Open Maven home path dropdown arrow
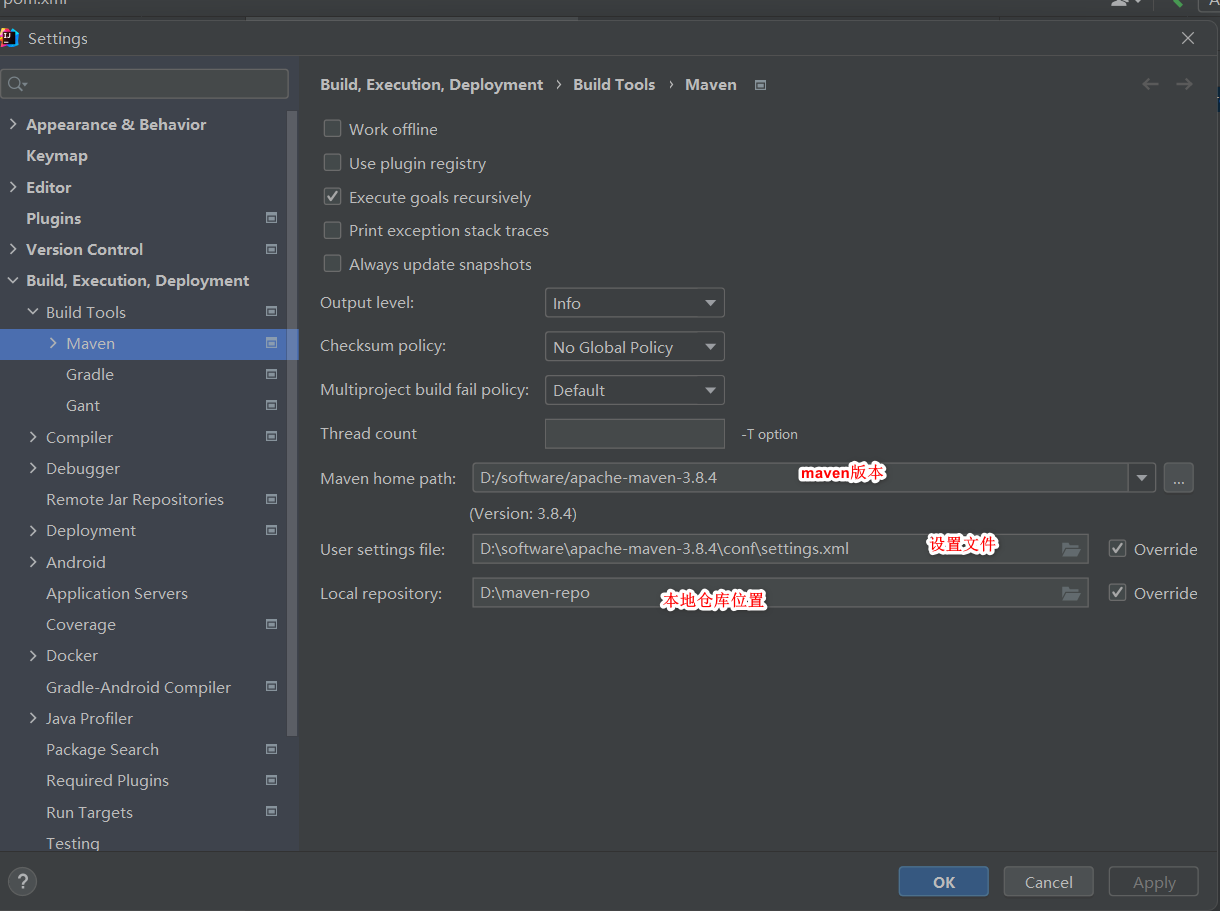 (1142, 478)
